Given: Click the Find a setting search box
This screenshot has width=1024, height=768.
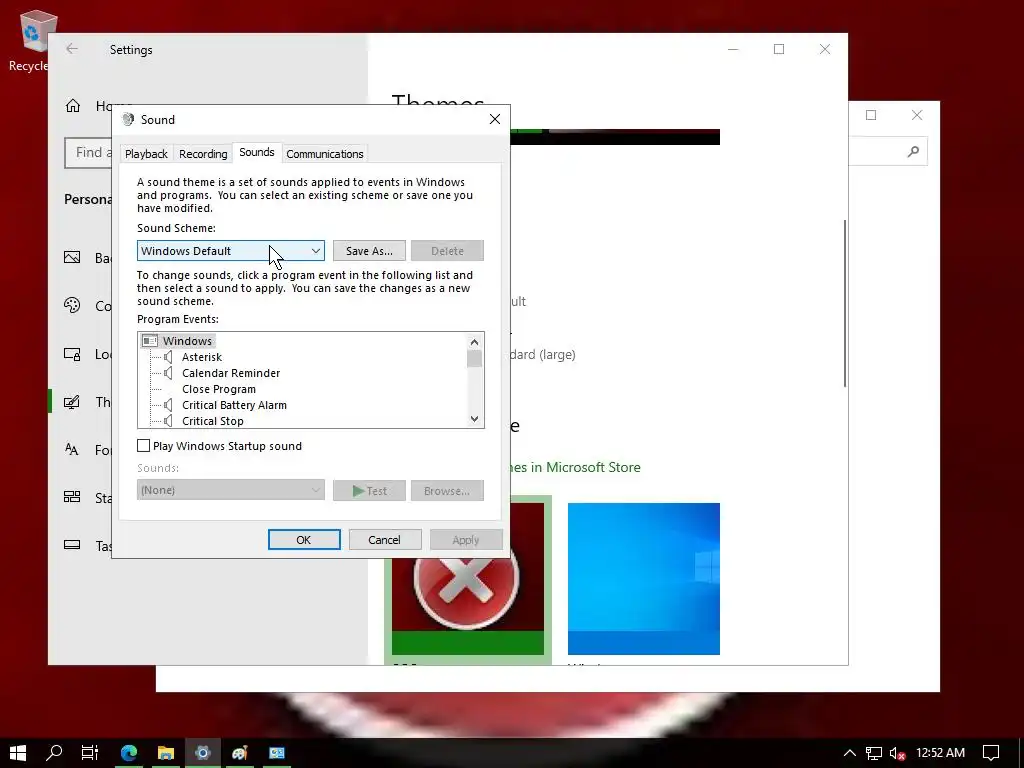Looking at the screenshot, I should pos(88,153).
